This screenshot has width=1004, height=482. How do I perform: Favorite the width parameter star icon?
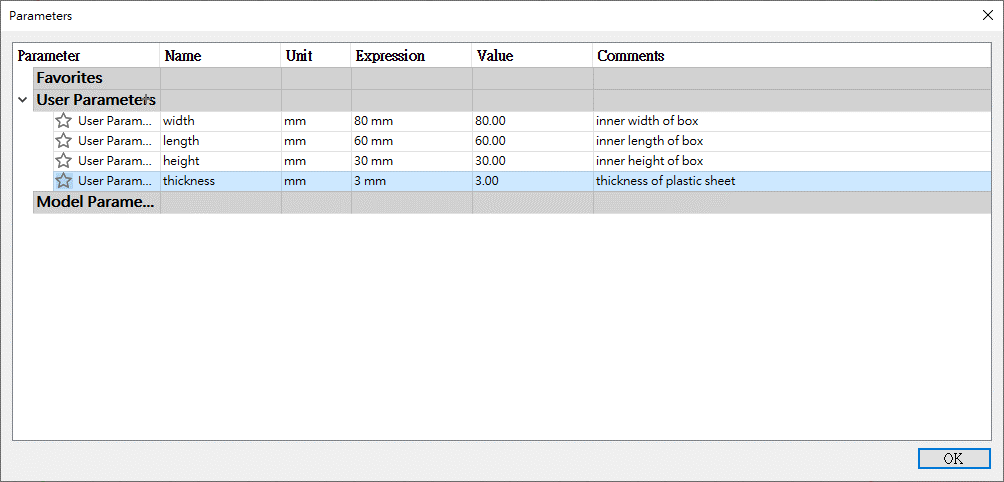(x=64, y=121)
